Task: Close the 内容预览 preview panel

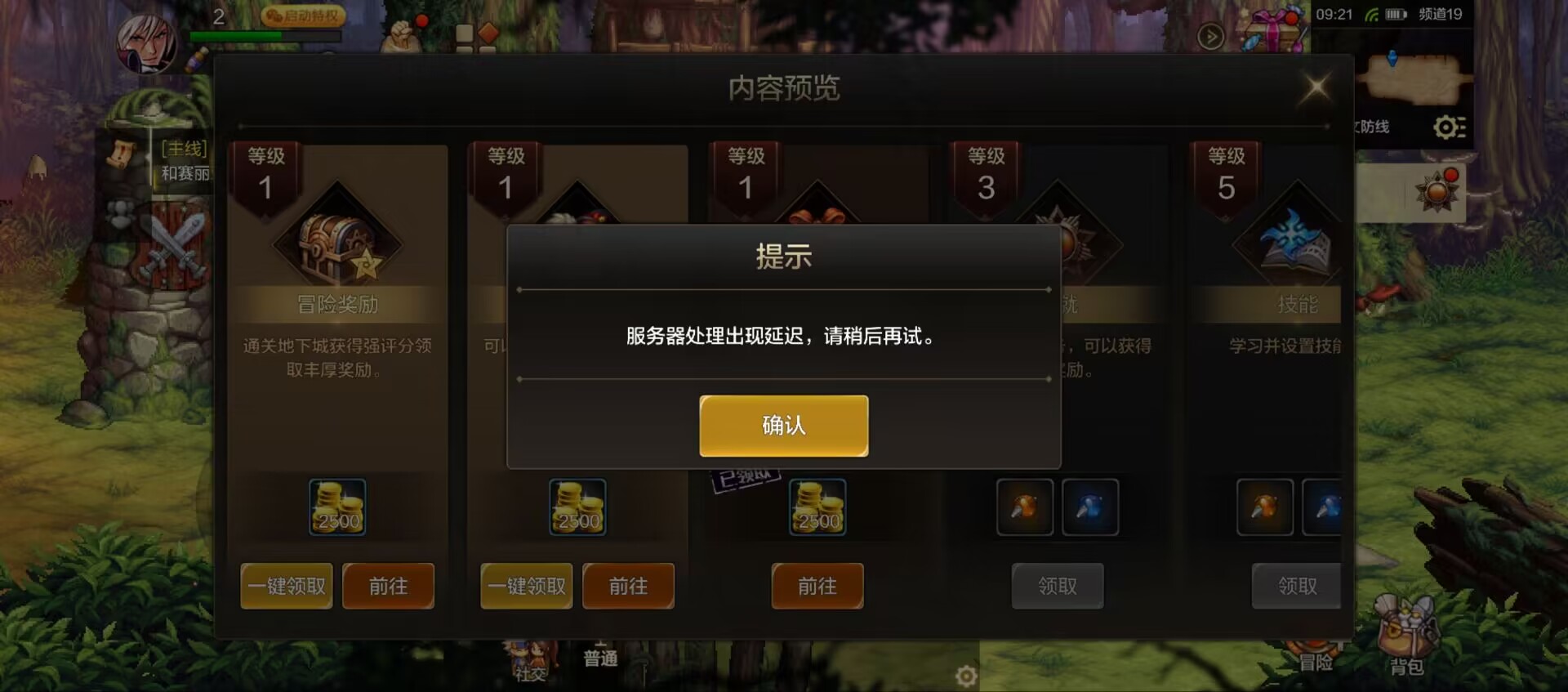Action: tap(1316, 87)
